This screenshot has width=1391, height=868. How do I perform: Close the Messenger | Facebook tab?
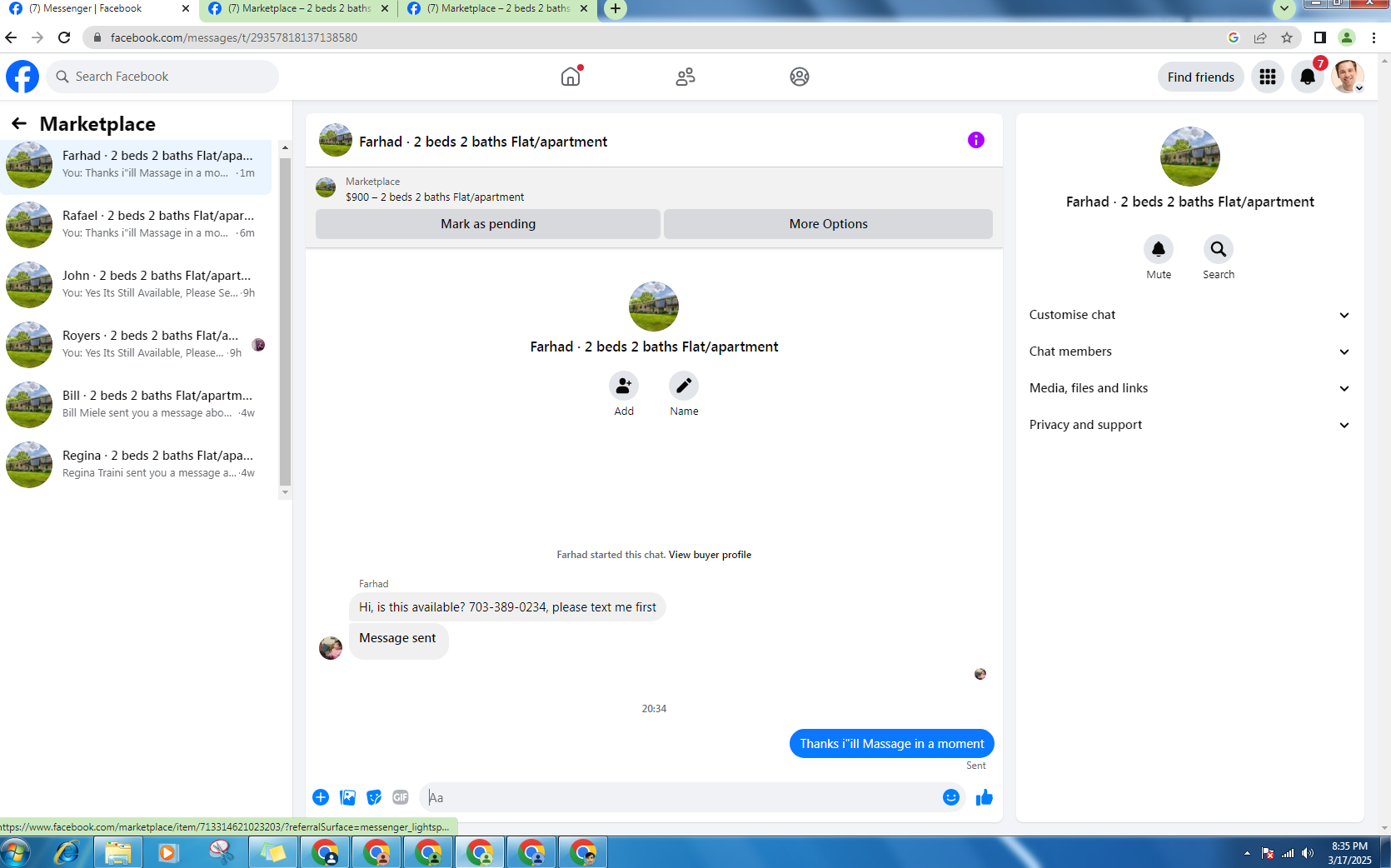(185, 9)
